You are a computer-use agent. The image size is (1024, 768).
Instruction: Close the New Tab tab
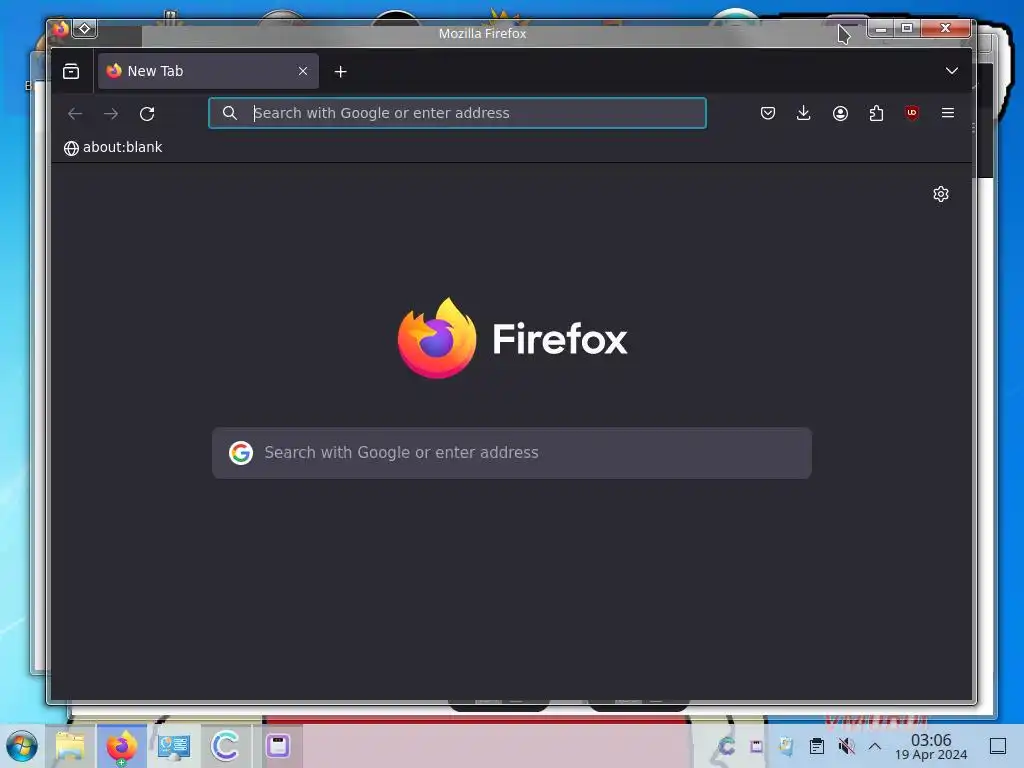coord(303,71)
